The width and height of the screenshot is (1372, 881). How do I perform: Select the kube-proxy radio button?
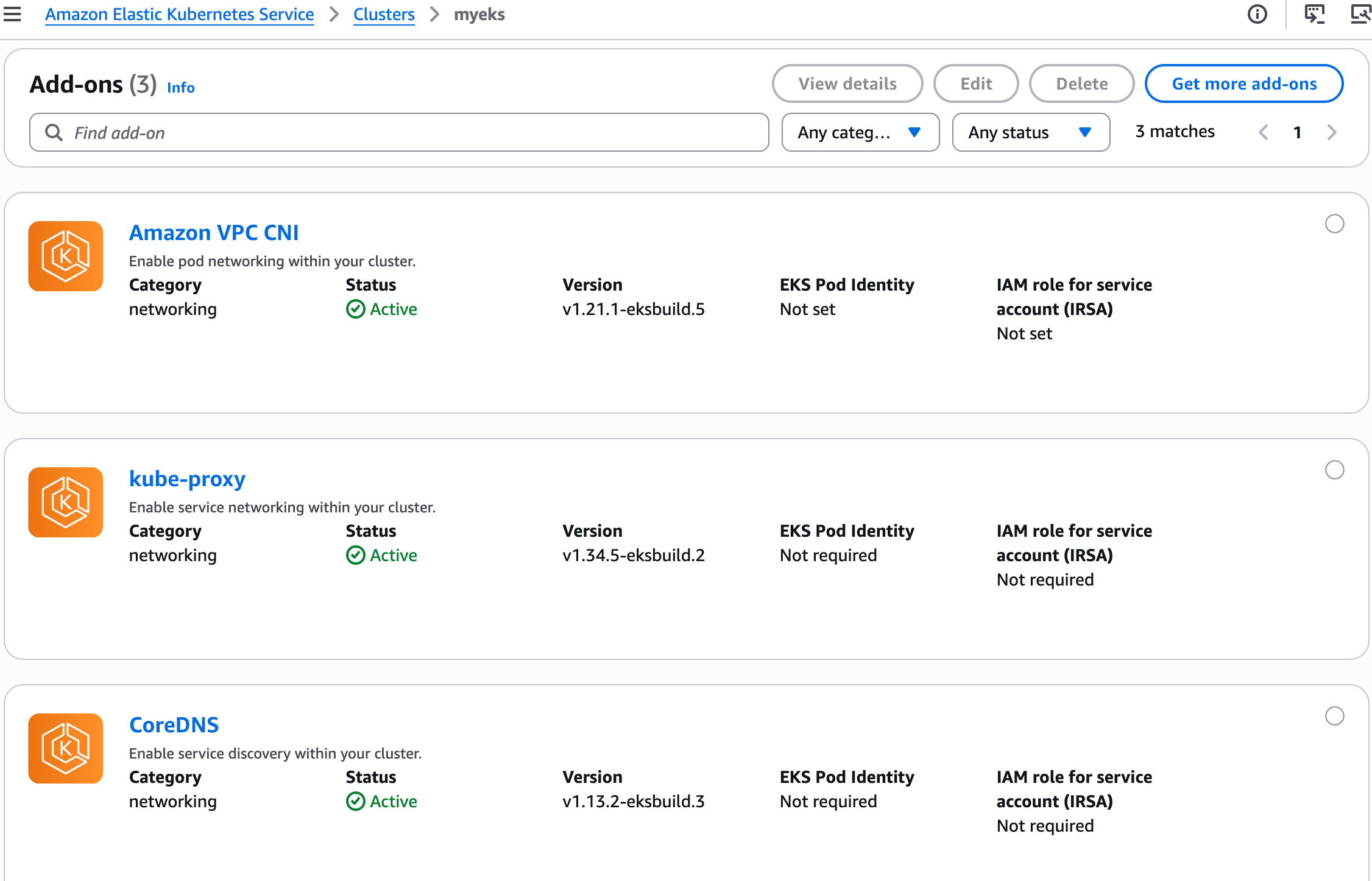[1334, 470]
